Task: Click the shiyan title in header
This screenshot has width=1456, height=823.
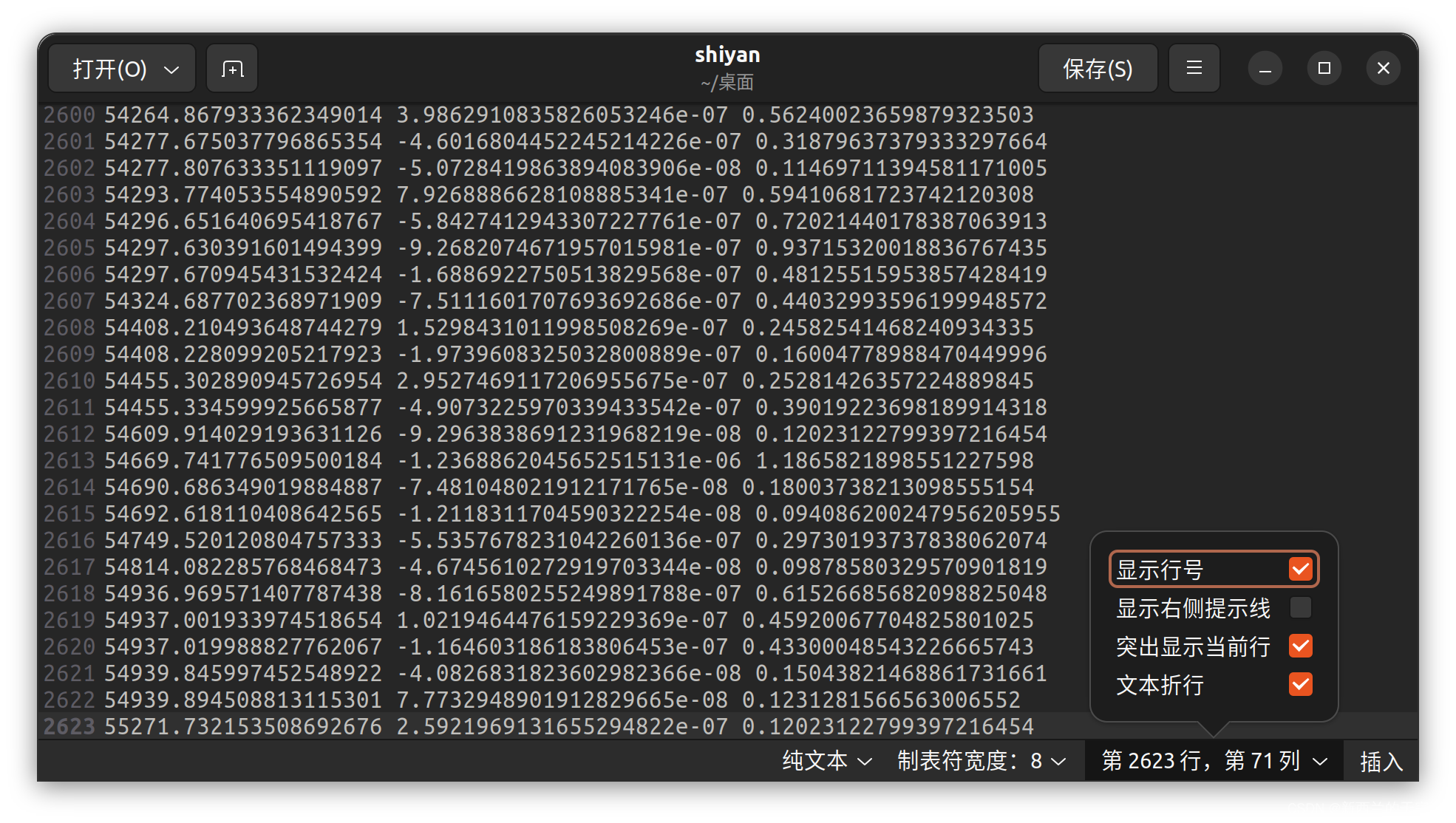Action: [727, 55]
